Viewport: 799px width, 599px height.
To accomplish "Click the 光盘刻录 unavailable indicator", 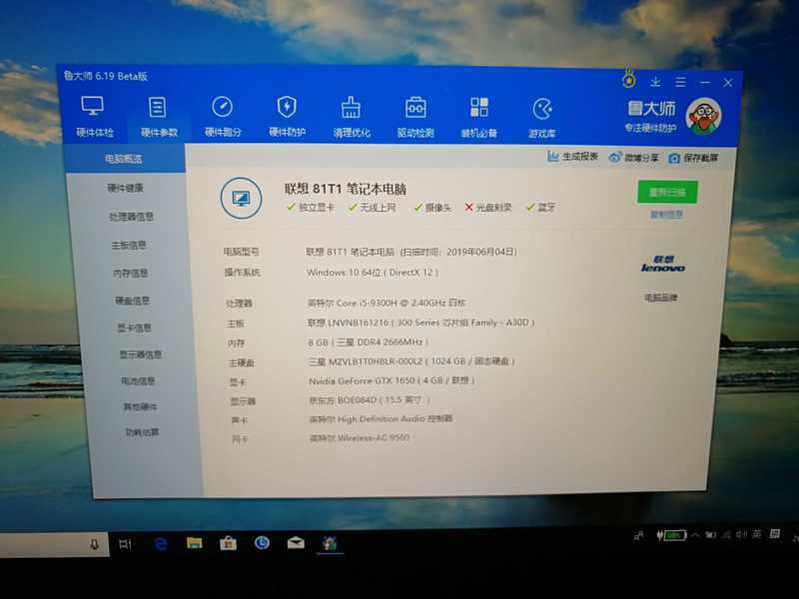I will tap(488, 208).
